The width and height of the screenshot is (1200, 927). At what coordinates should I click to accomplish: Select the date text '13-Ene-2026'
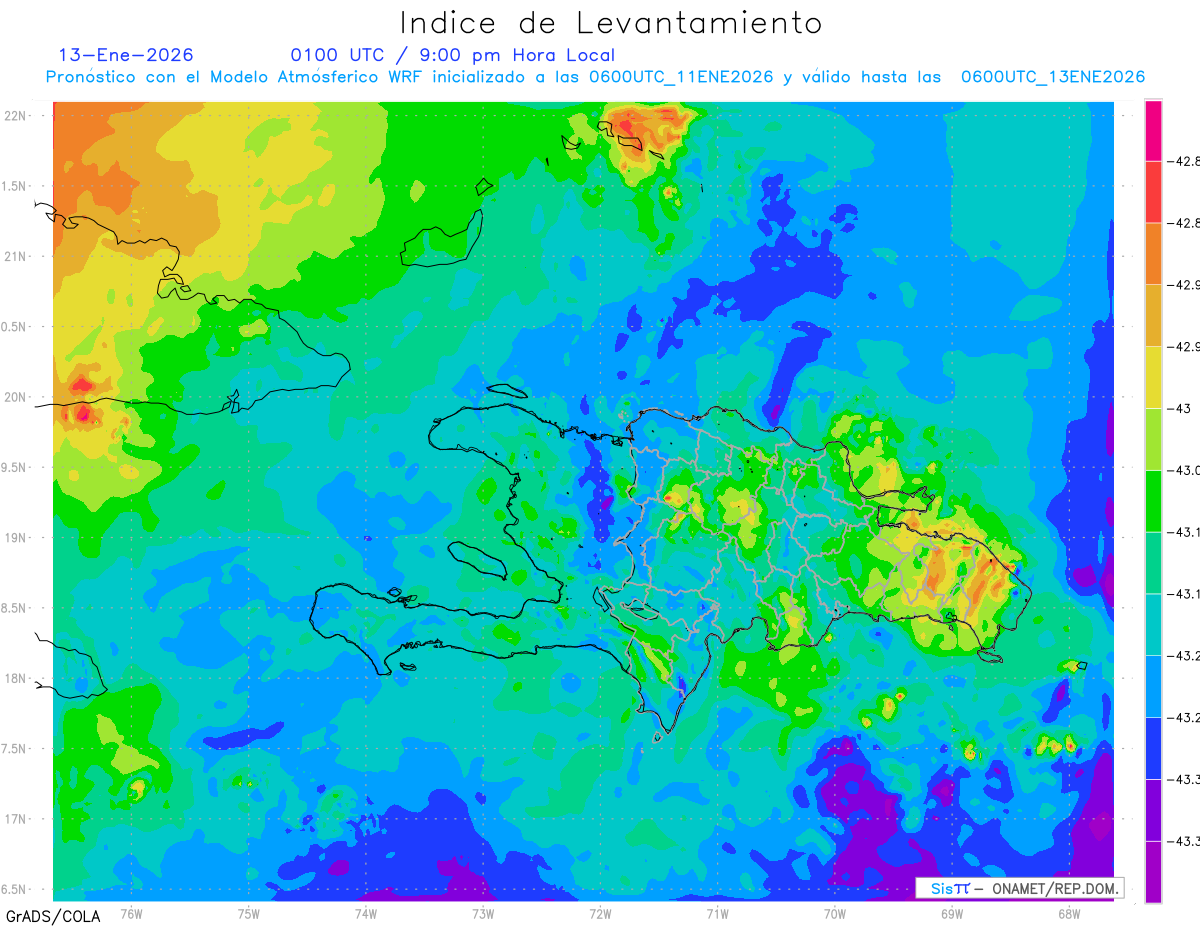pos(126,55)
